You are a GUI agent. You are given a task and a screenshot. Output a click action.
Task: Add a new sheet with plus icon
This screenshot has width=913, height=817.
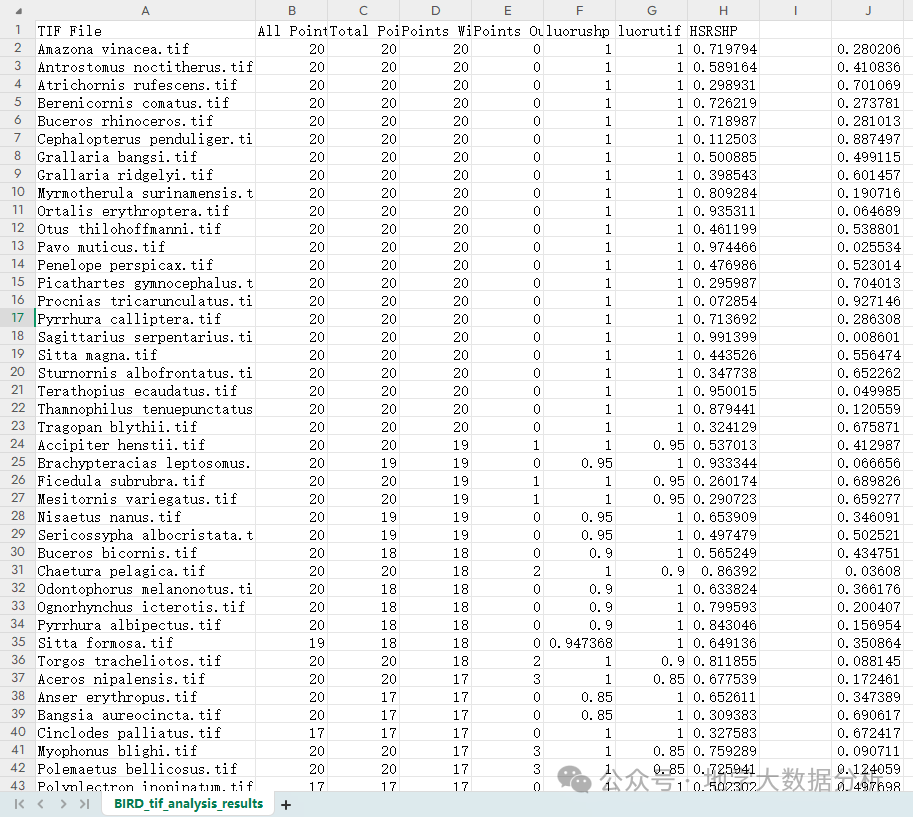click(286, 805)
